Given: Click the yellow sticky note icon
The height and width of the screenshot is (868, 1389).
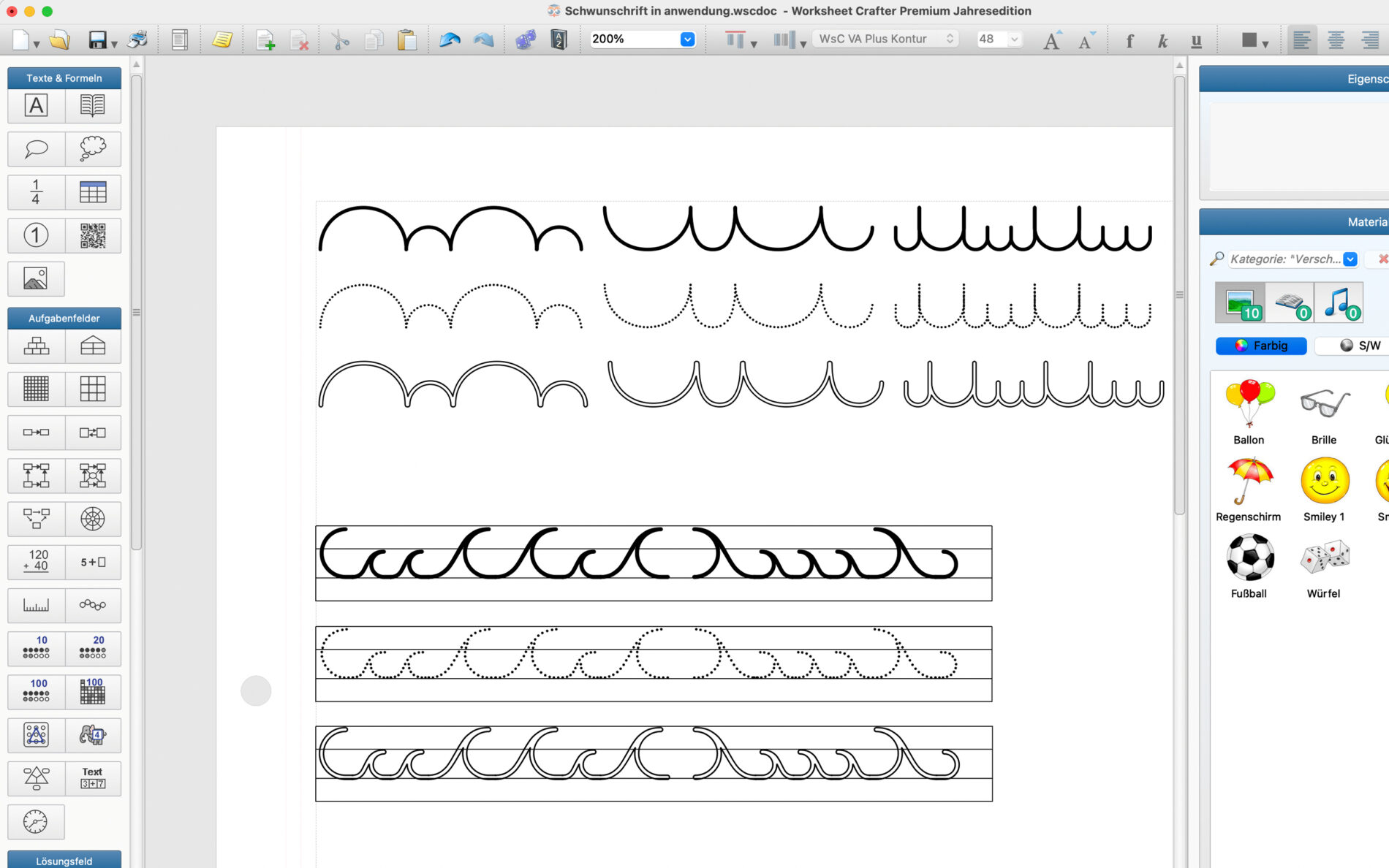Looking at the screenshot, I should [222, 39].
